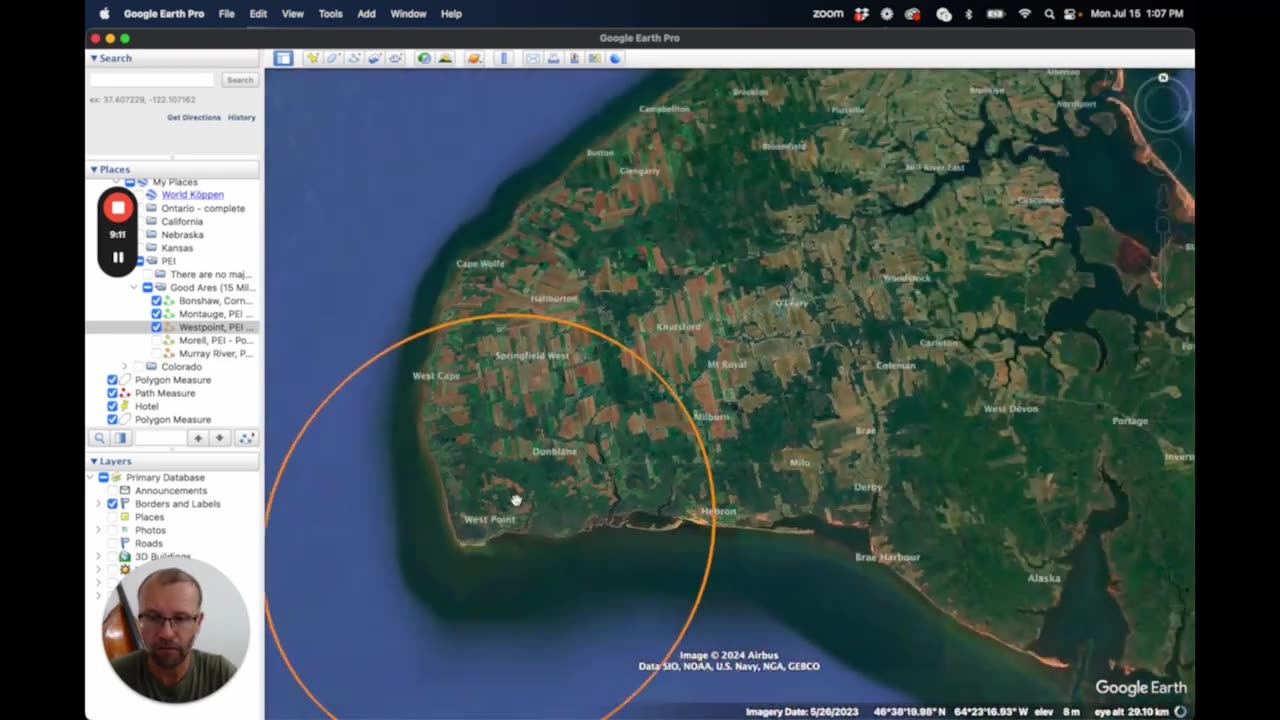Open the Tools menu

click(x=330, y=14)
